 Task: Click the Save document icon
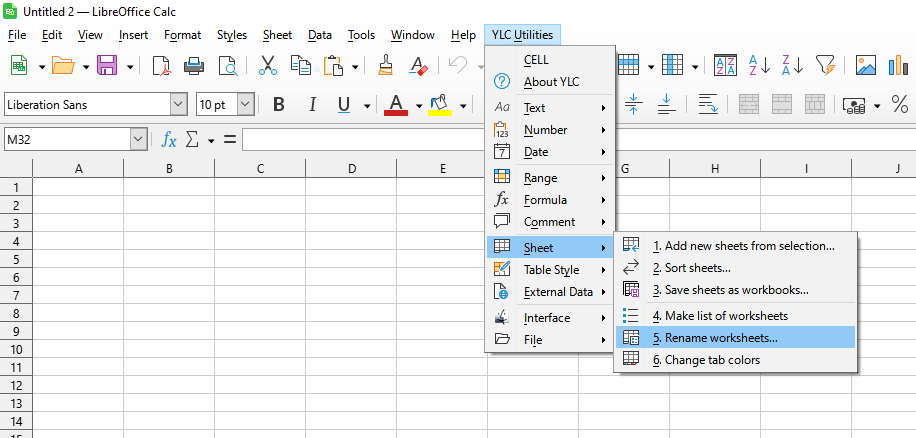[106, 66]
